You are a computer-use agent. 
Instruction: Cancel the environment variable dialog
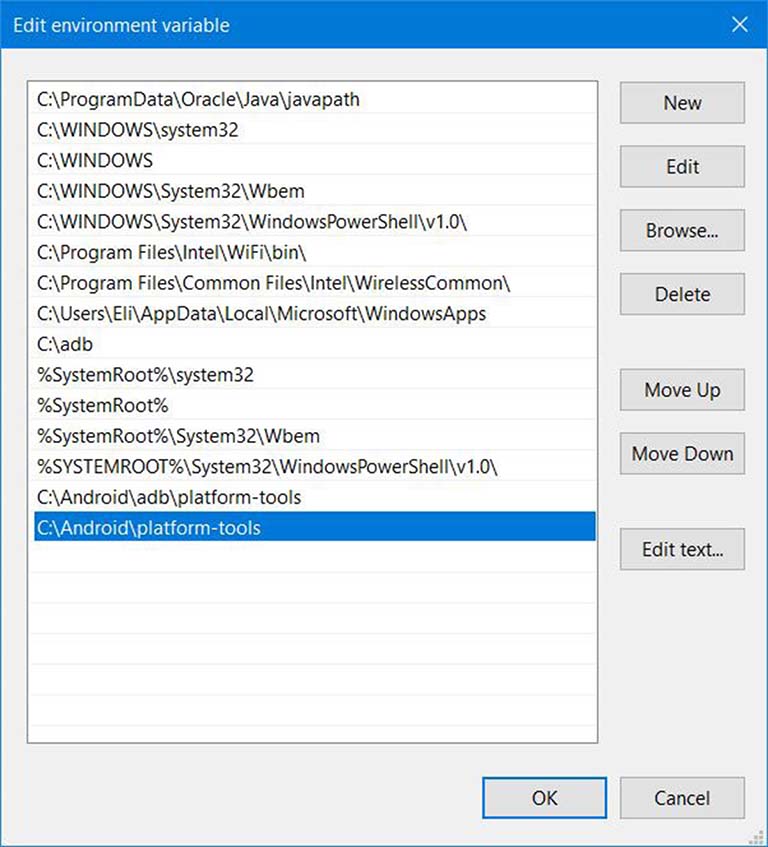[682, 798]
